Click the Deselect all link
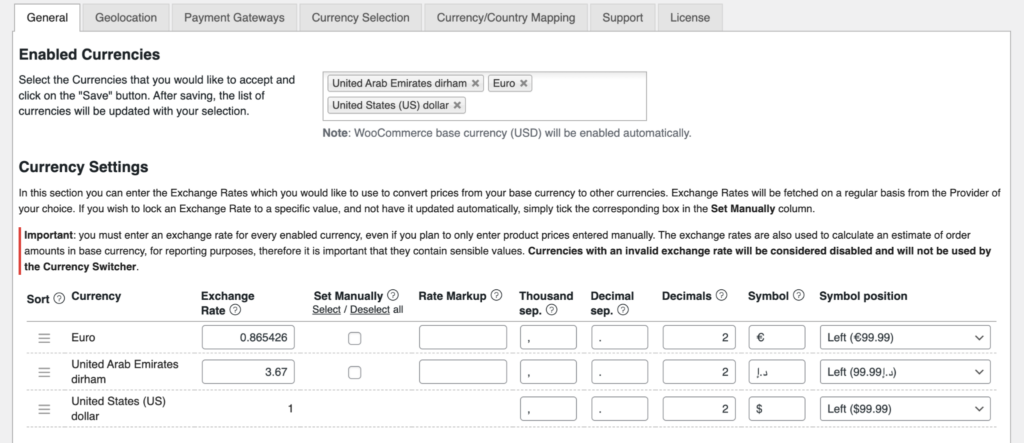This screenshot has width=1024, height=443. (371, 310)
